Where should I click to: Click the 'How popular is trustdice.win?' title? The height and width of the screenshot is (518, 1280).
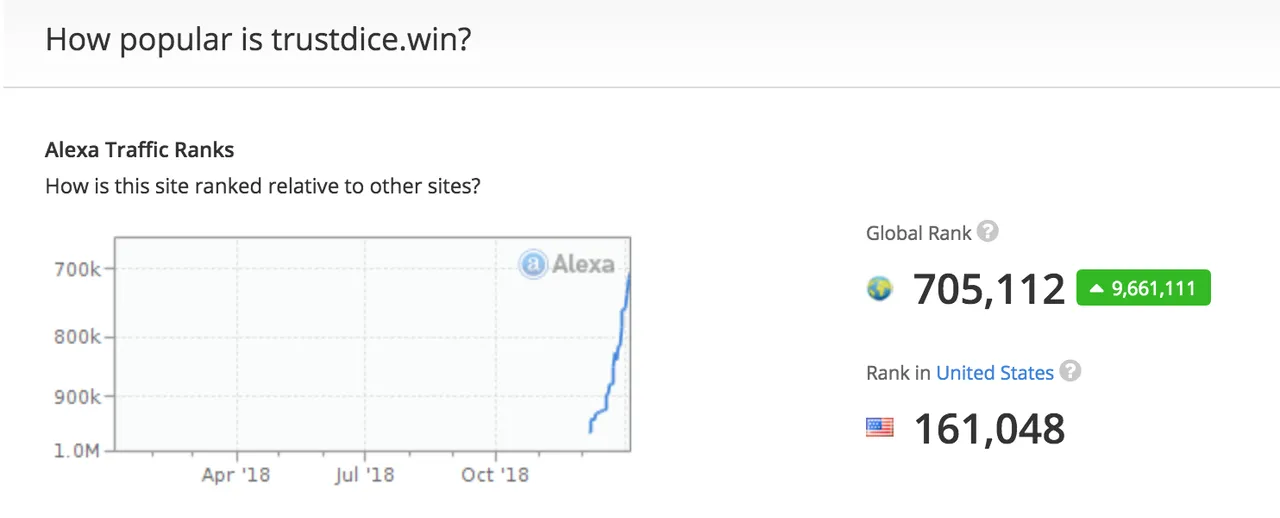(x=258, y=40)
